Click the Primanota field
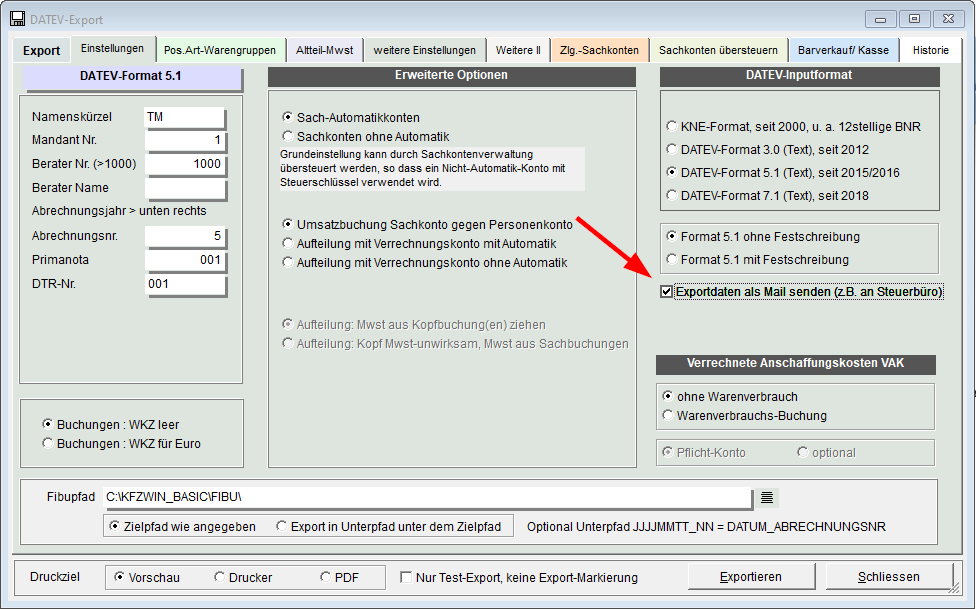The height and width of the screenshot is (609, 976). [x=185, y=260]
